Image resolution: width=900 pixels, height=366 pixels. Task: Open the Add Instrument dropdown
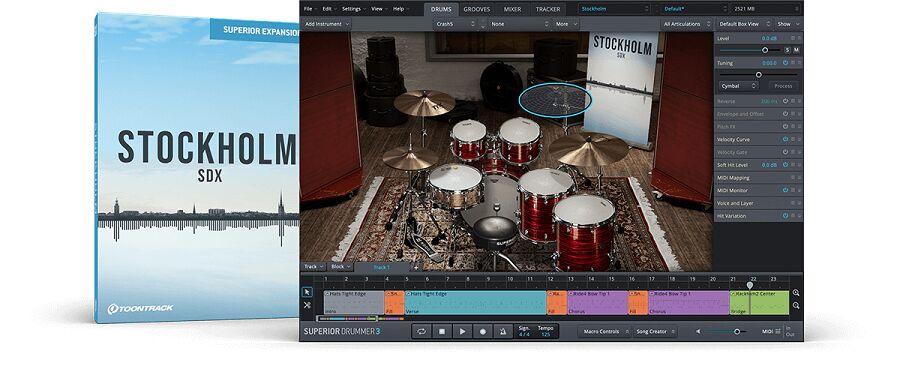pyautogui.click(x=327, y=24)
